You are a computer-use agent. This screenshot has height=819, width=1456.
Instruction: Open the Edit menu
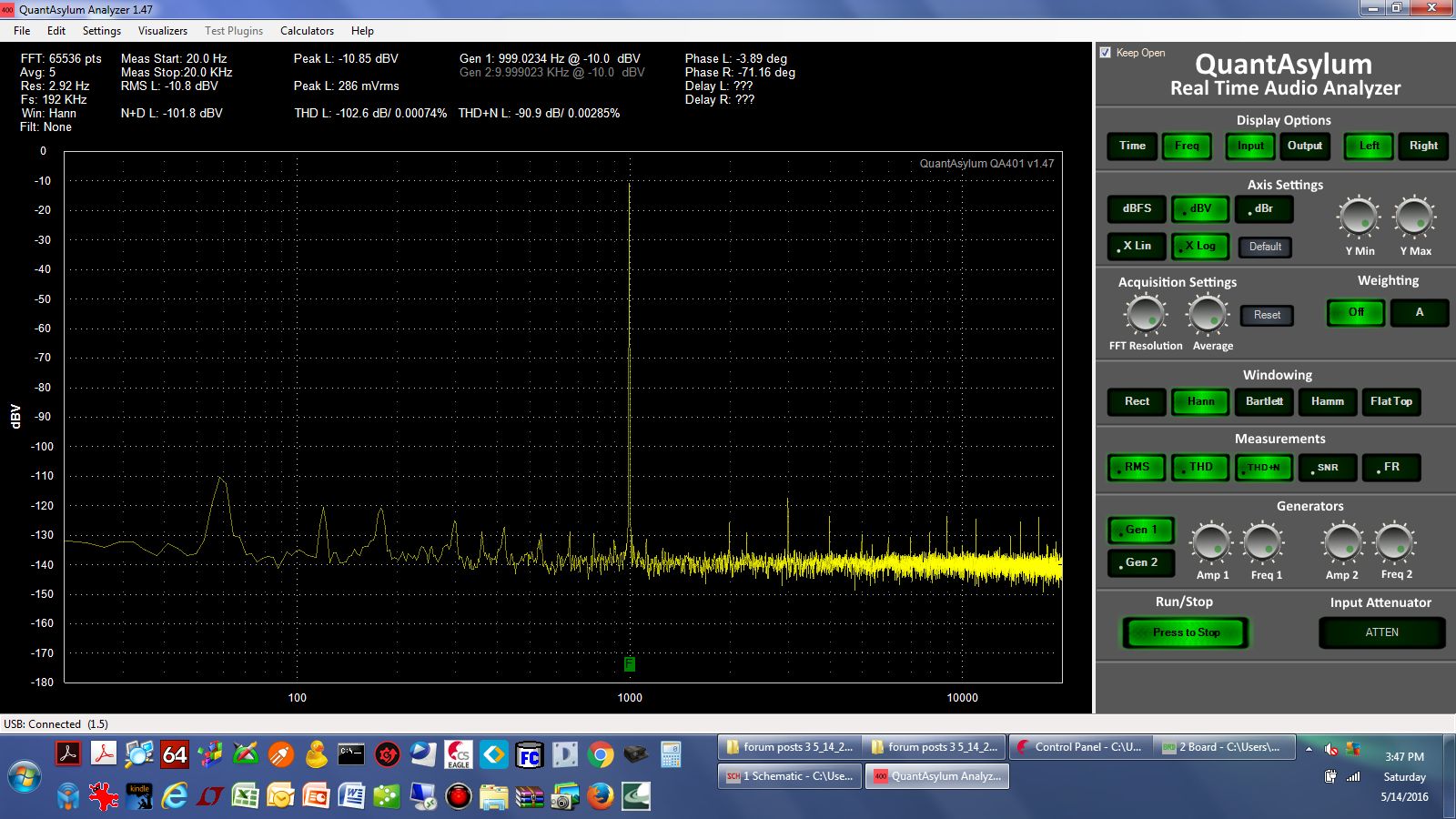tap(56, 30)
